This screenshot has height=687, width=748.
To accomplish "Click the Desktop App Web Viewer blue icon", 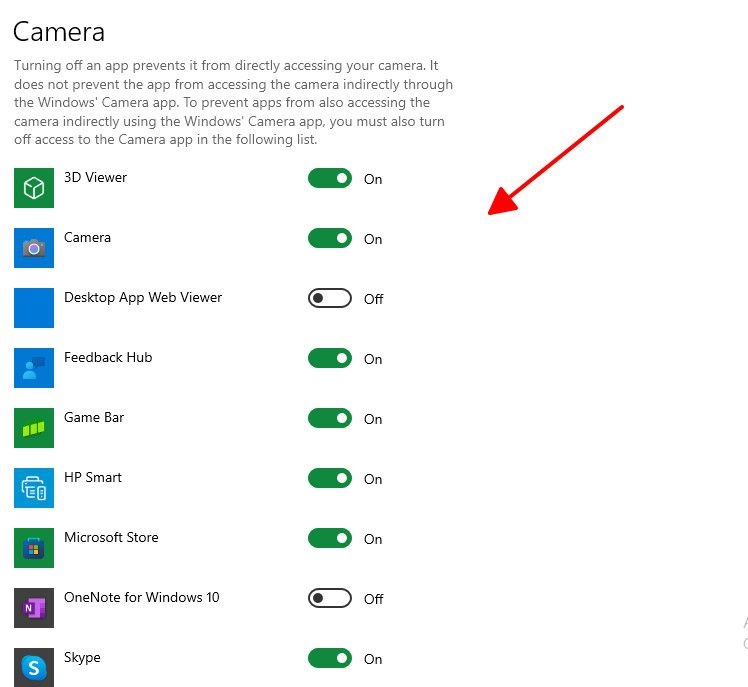I will tap(34, 308).
